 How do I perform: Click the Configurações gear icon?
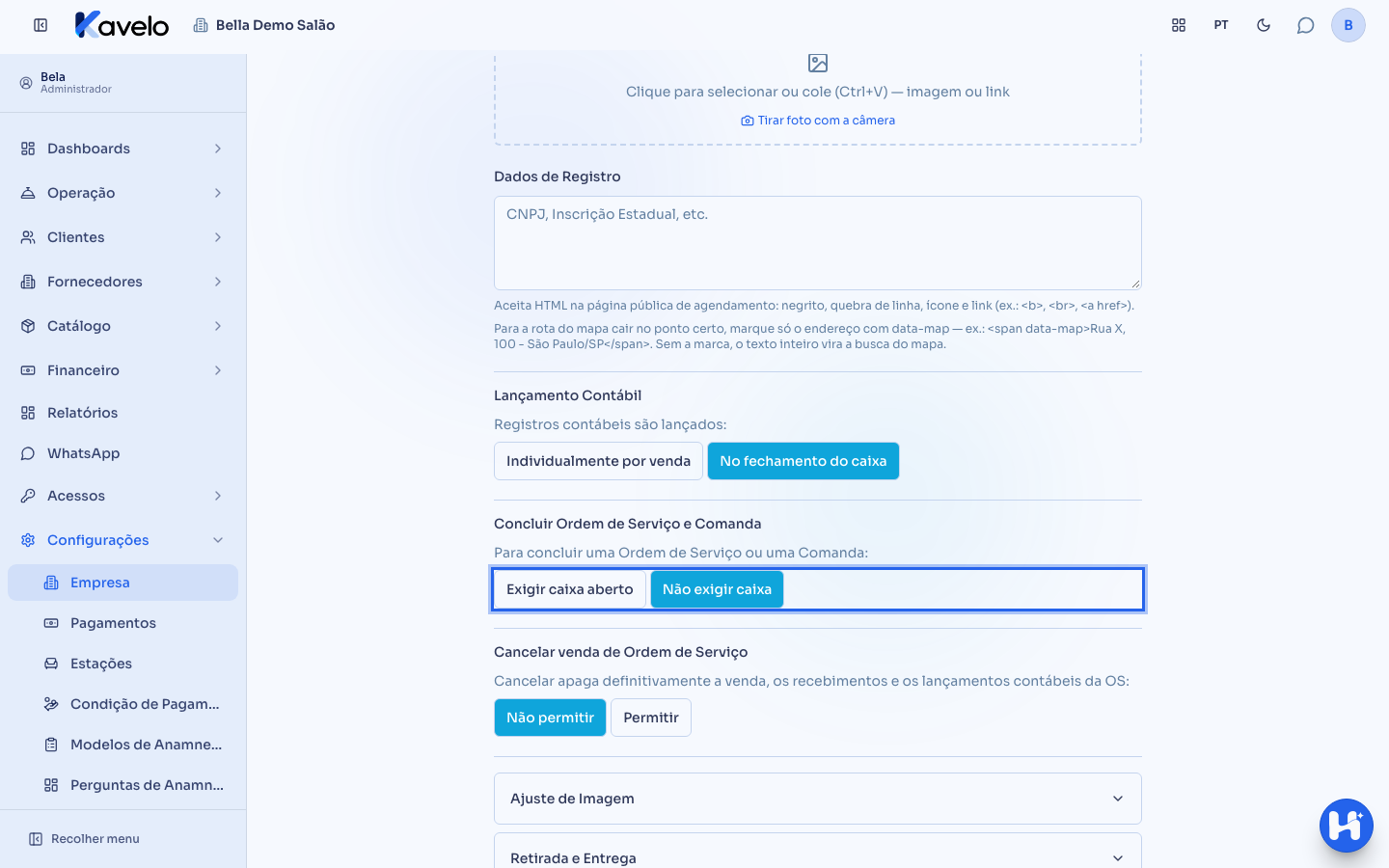tap(28, 540)
